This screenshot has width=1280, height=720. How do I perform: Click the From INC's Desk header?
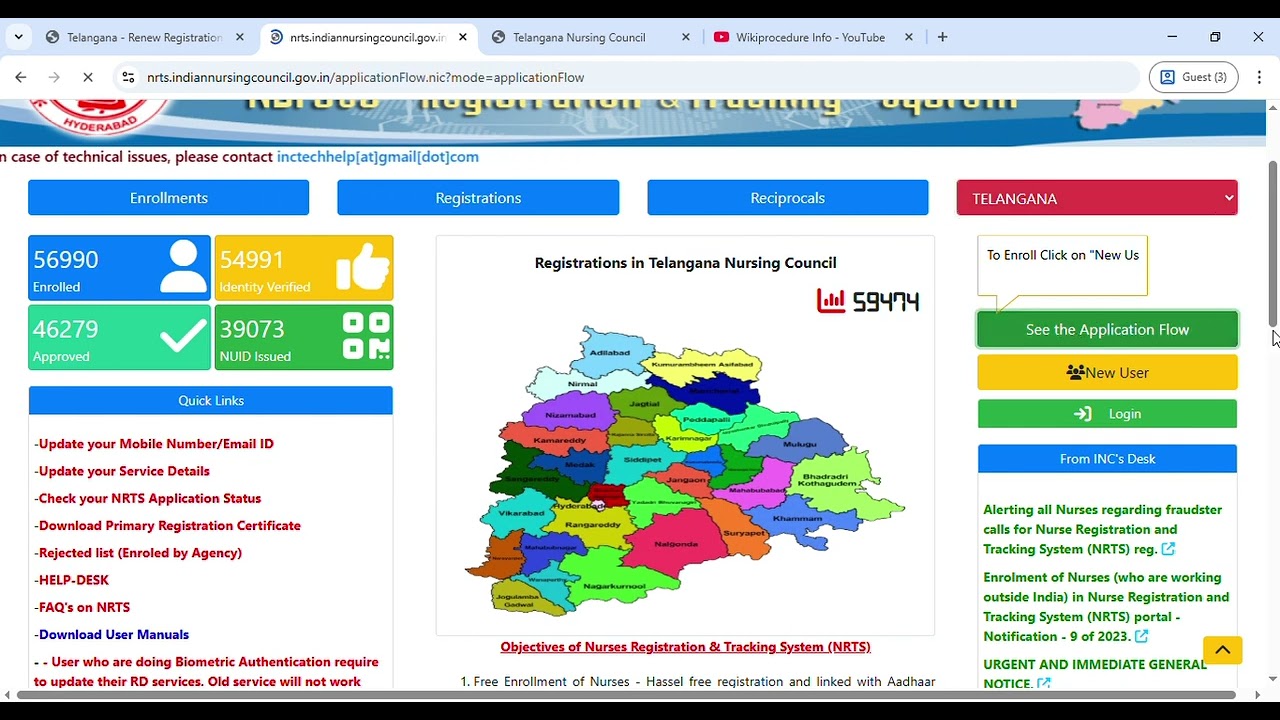pos(1107,459)
